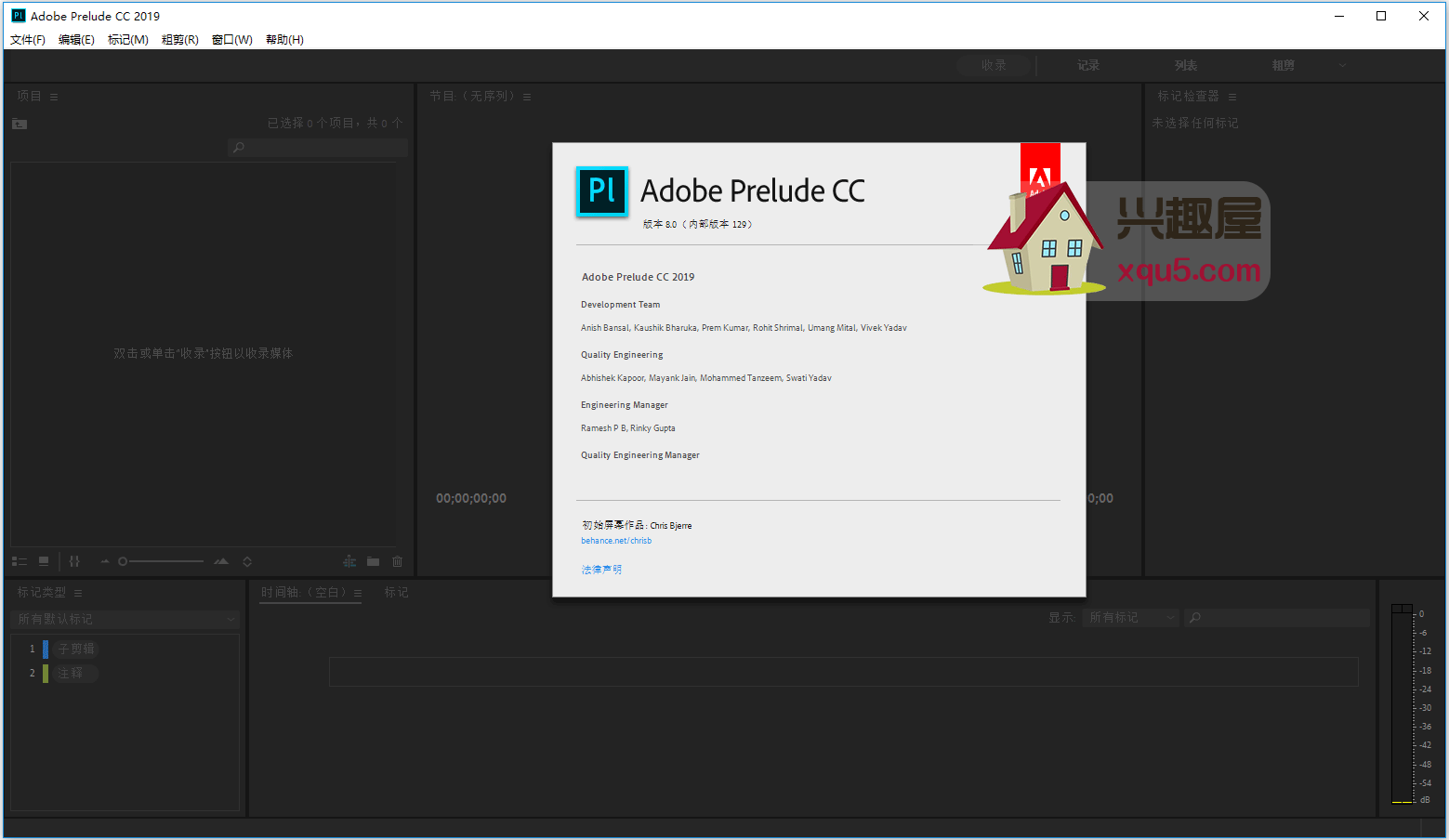Click the sort order up-down arrows icon
This screenshot has height=840, width=1449.
coord(247,561)
